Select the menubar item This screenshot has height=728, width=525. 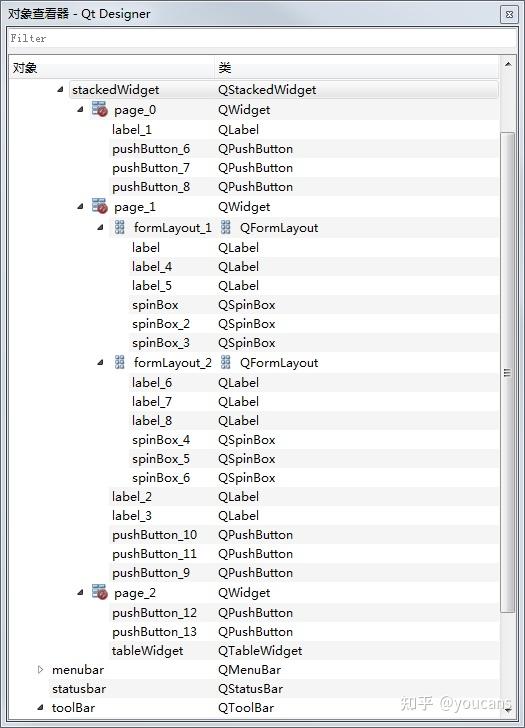tap(78, 670)
